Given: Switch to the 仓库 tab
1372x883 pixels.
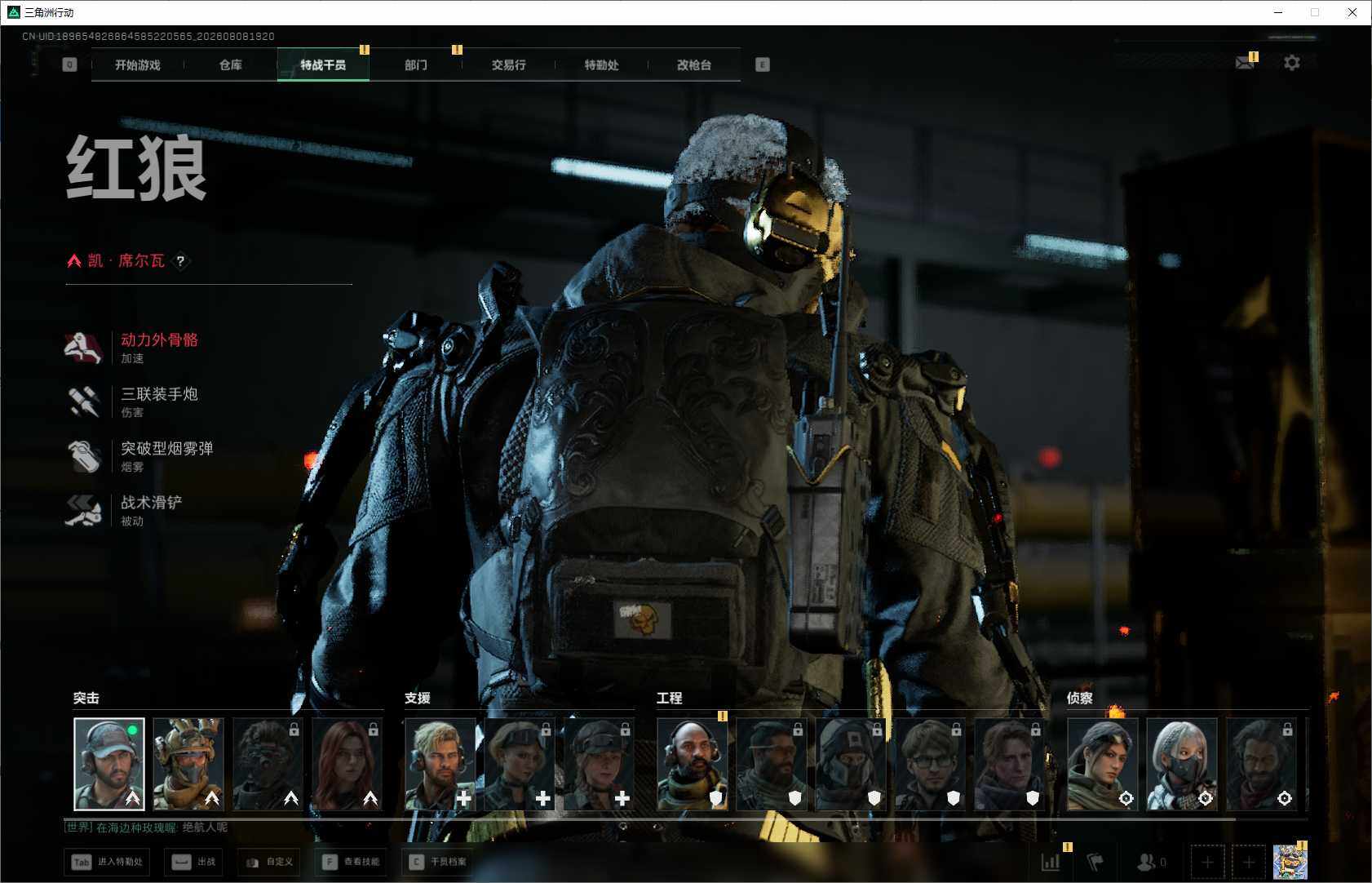Looking at the screenshot, I should click(231, 65).
